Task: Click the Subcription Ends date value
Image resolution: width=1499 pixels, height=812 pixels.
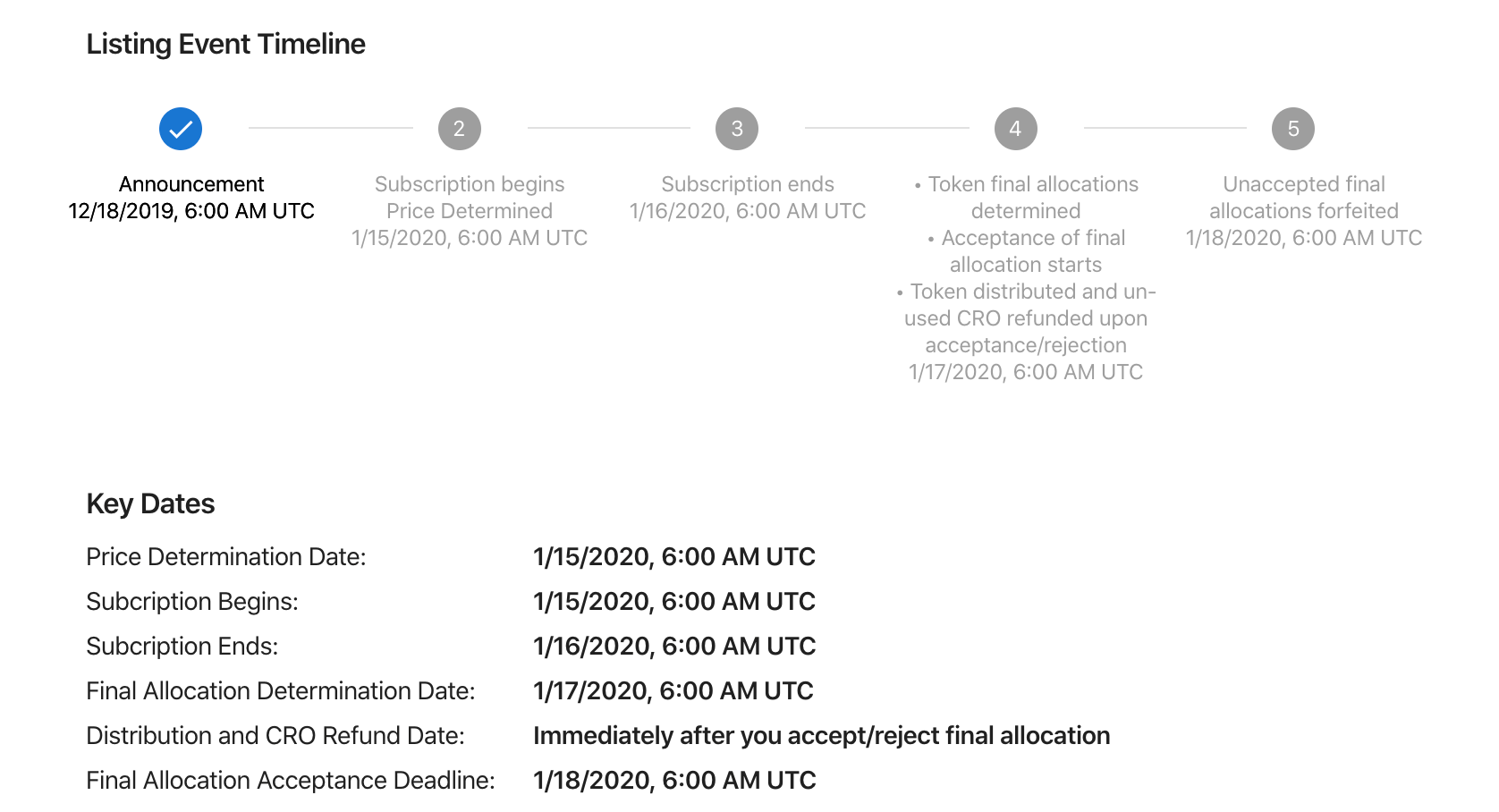Action: pos(674,646)
